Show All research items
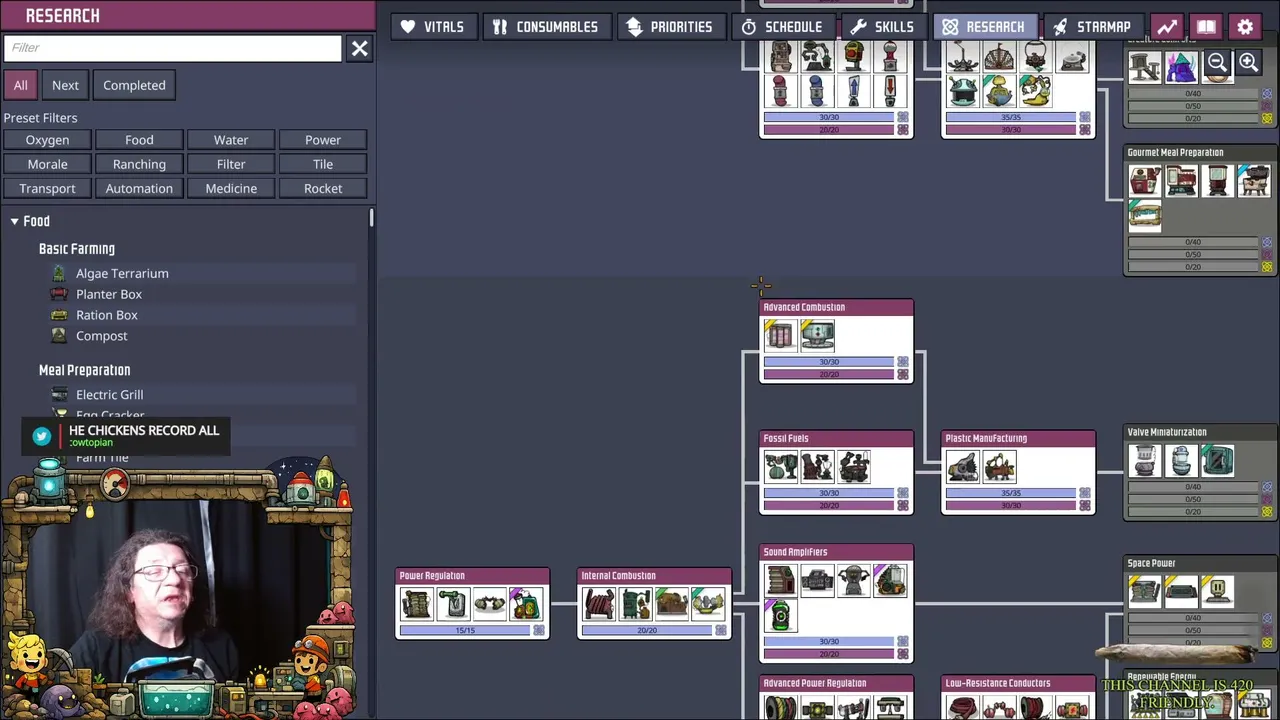This screenshot has width=1280, height=720. 20,85
